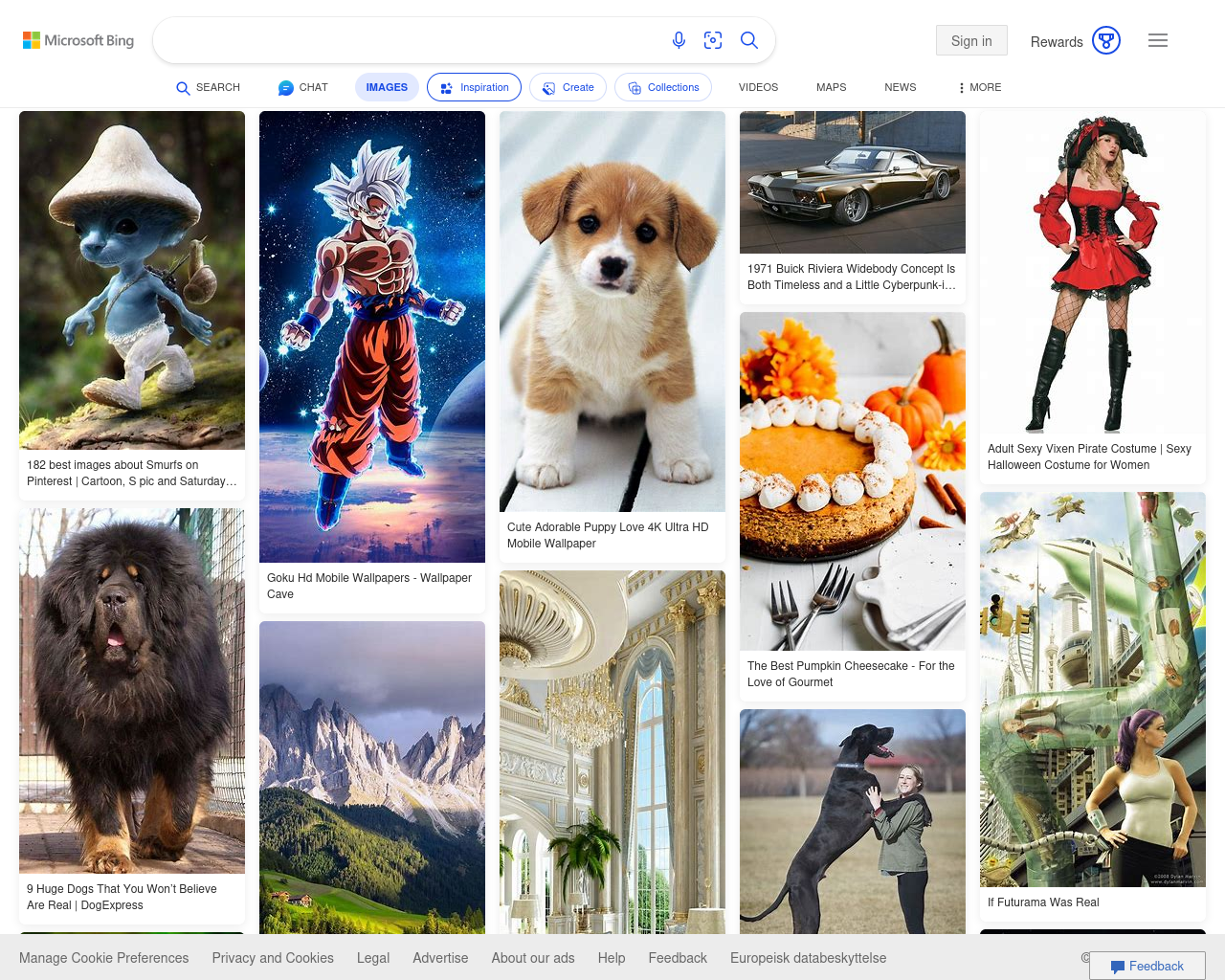Open the Help footer link
1225x980 pixels.
(612, 958)
